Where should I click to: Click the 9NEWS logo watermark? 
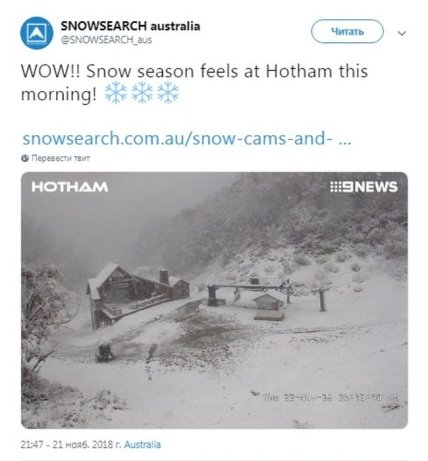(x=364, y=187)
